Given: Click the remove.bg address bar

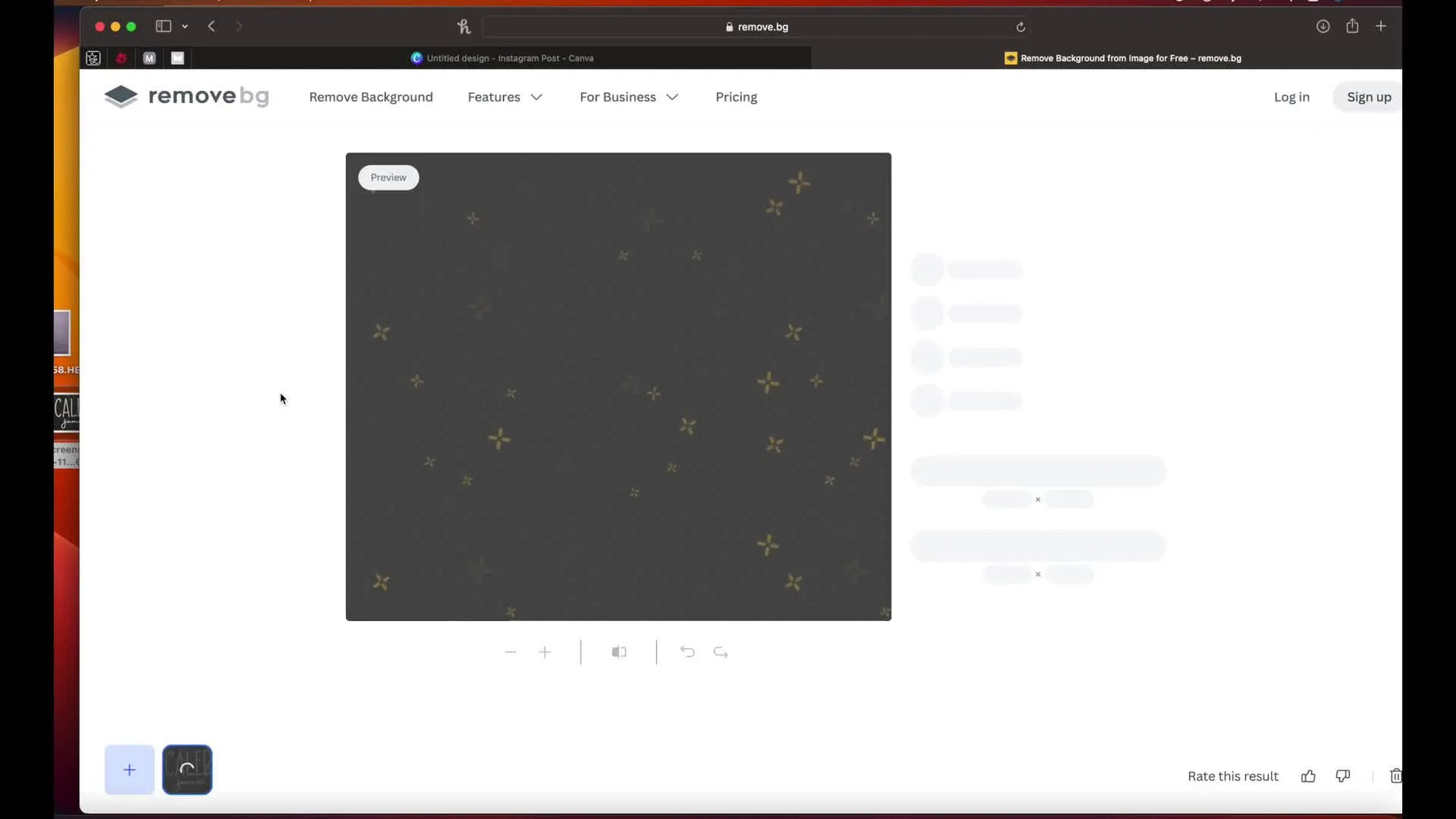Looking at the screenshot, I should 756,27.
